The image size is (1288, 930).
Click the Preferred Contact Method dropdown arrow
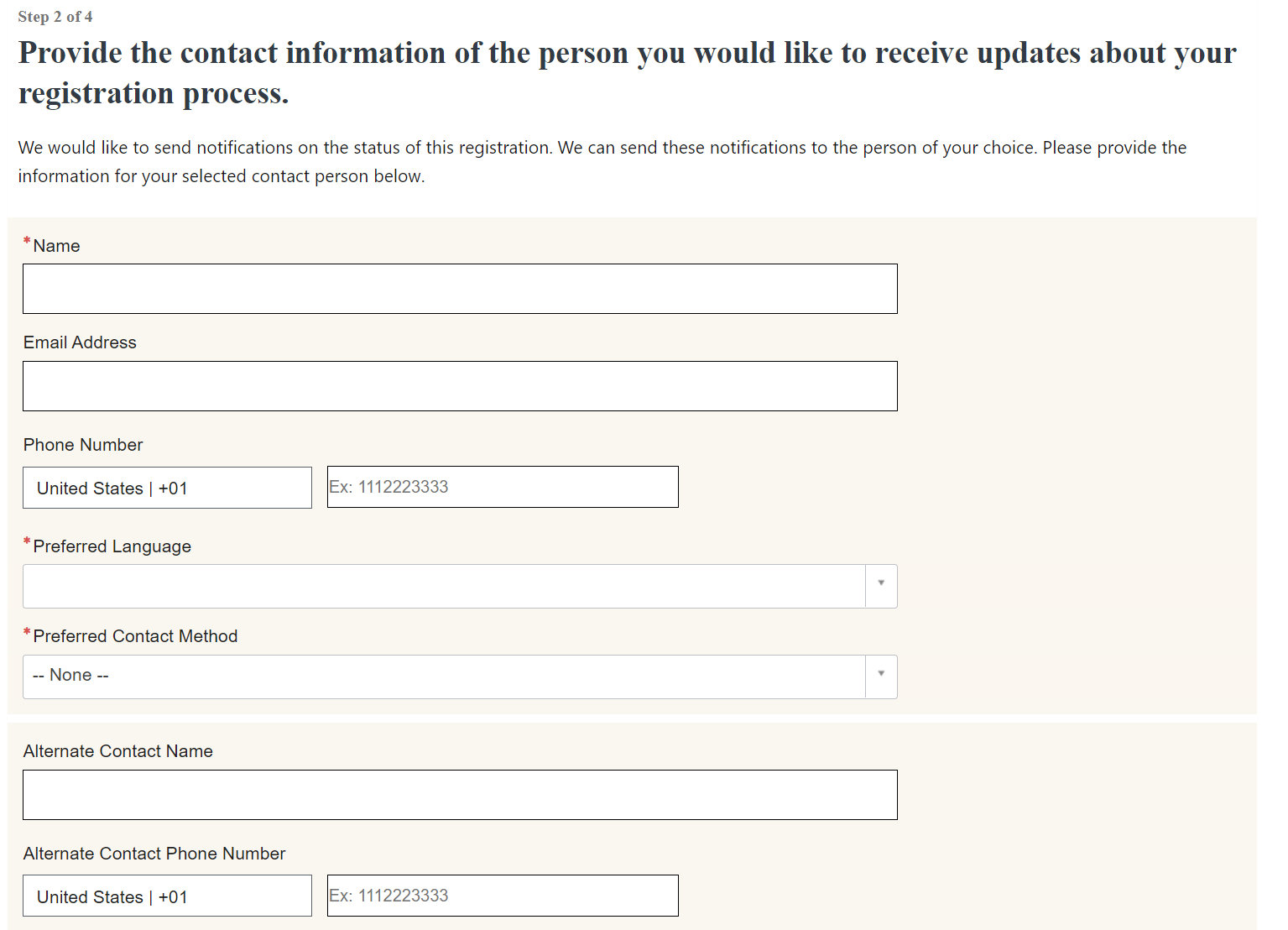881,674
